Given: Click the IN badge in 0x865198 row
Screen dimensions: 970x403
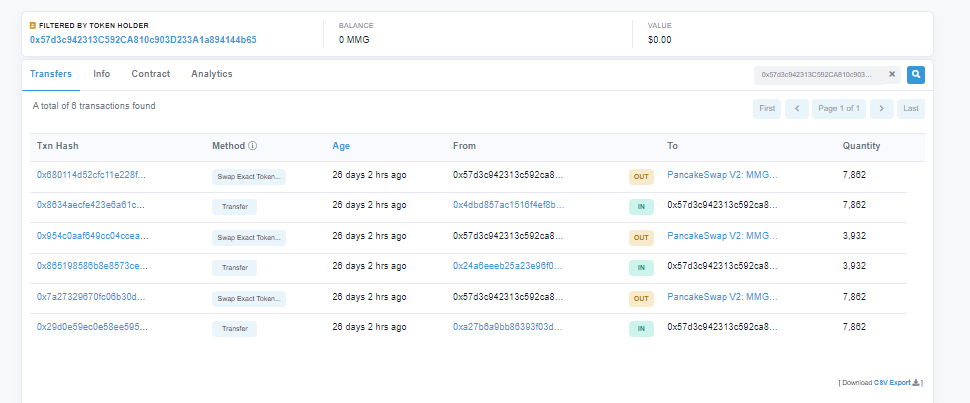Looking at the screenshot, I should (641, 268).
